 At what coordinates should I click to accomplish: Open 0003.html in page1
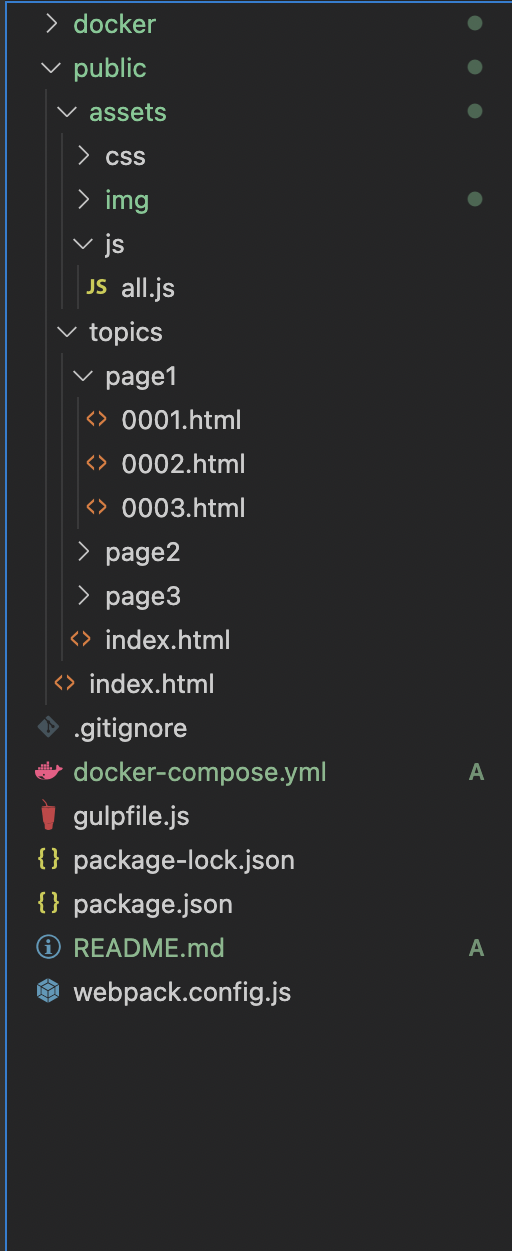pos(183,508)
